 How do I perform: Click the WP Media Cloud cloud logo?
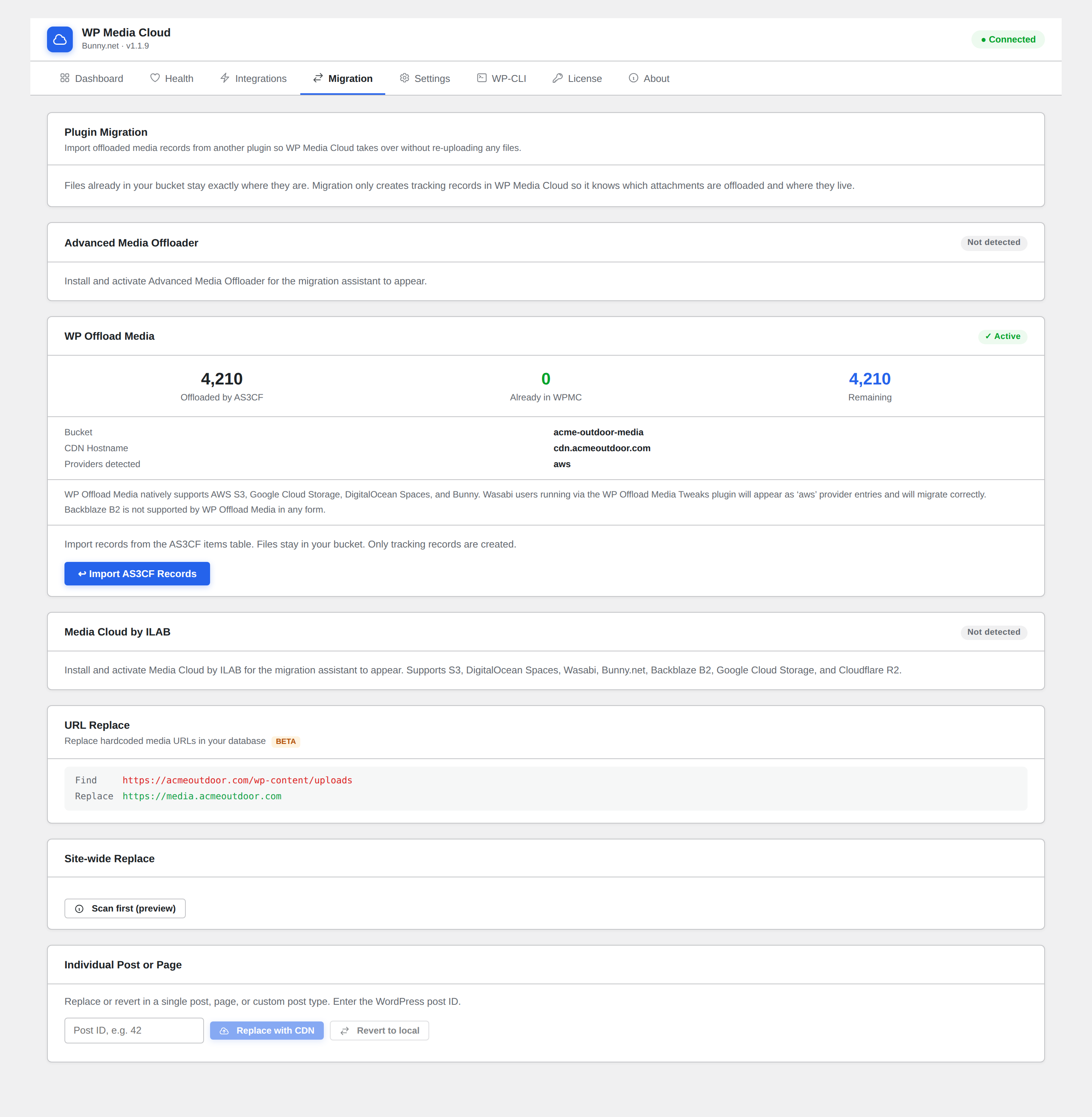coord(60,39)
